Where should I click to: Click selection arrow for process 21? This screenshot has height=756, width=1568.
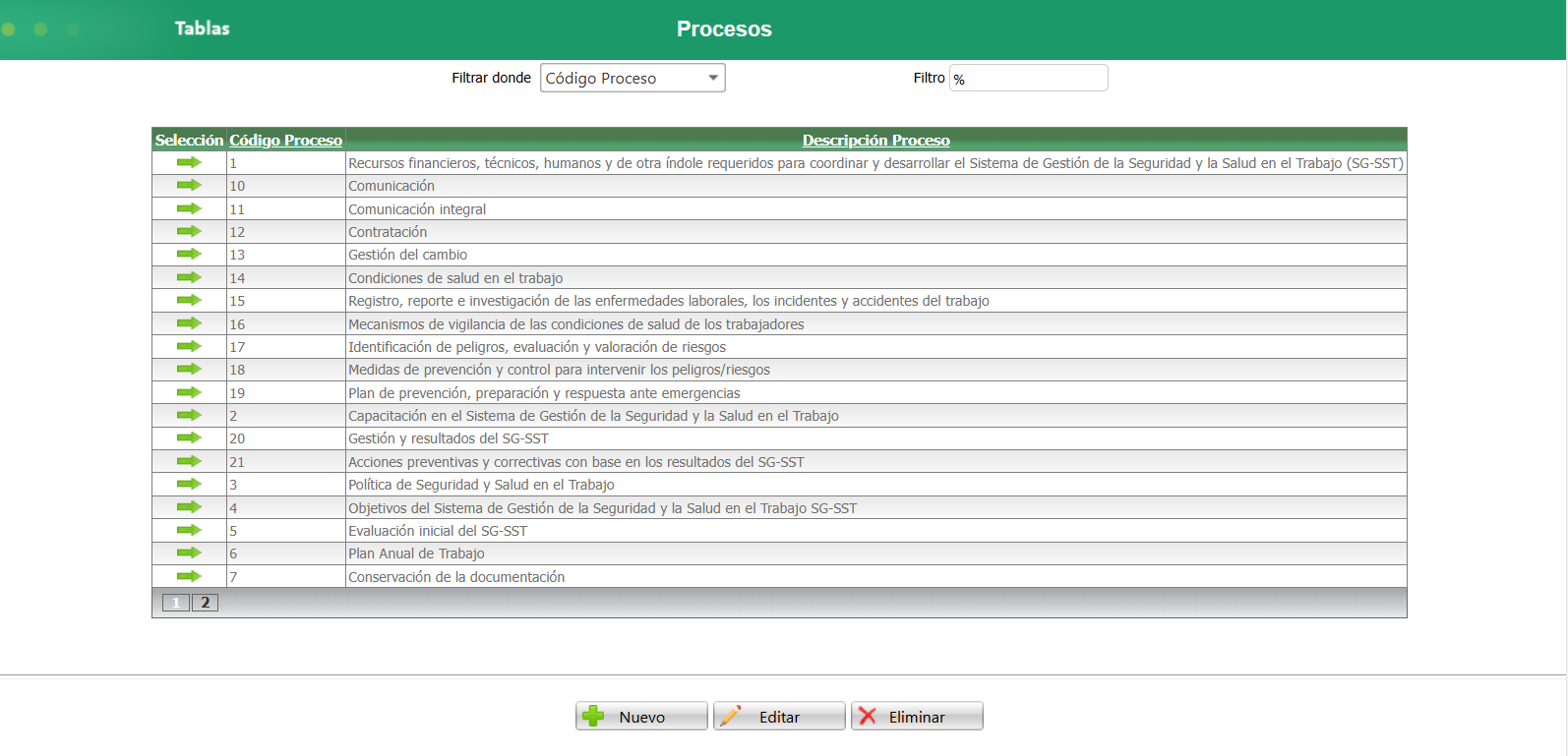[189, 461]
